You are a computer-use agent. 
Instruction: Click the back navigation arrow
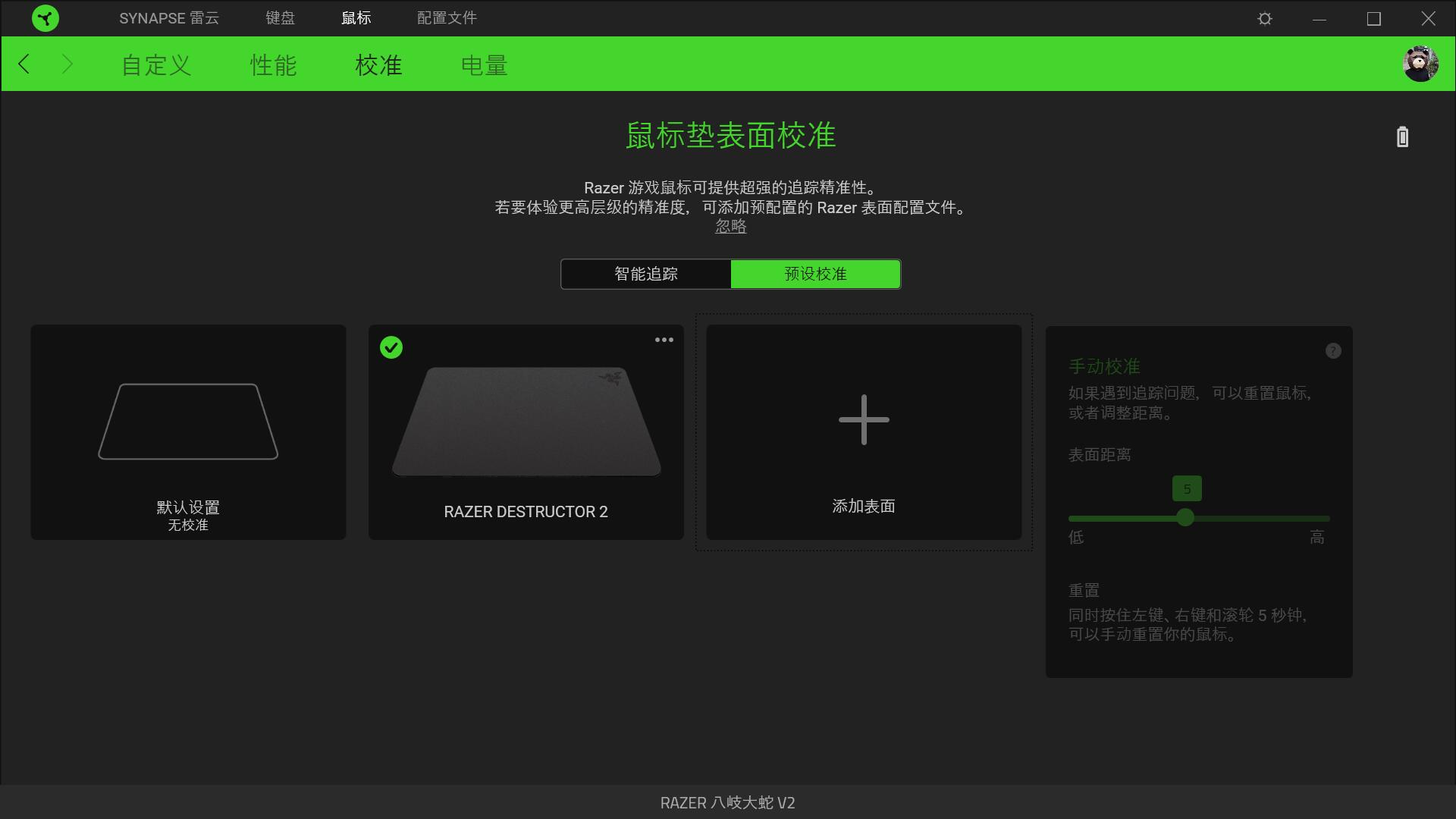tap(24, 64)
